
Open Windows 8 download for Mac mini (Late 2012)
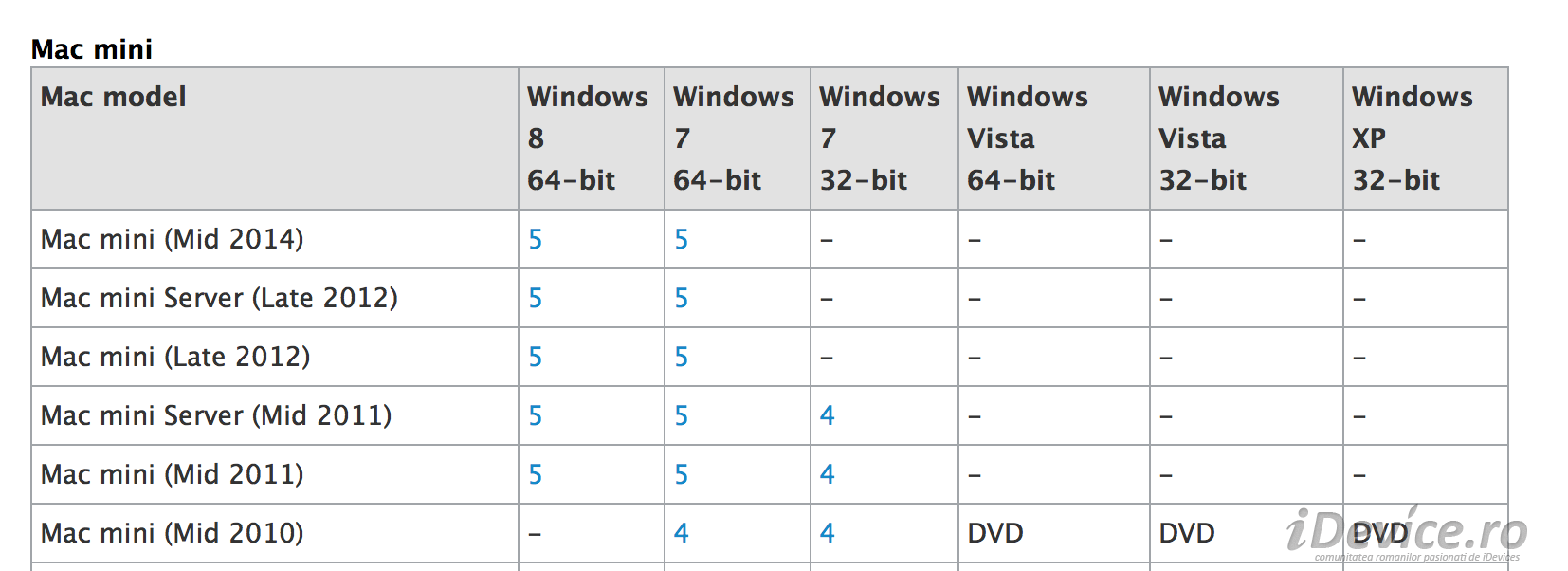click(536, 358)
